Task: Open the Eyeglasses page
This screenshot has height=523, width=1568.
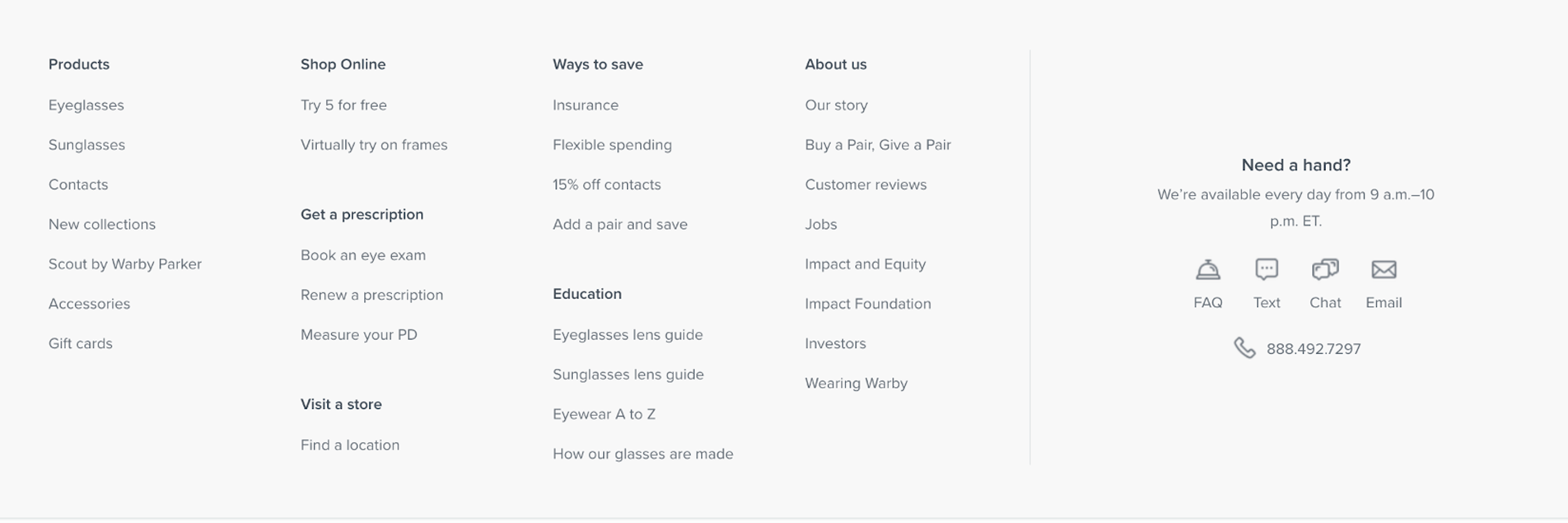Action: tap(87, 104)
